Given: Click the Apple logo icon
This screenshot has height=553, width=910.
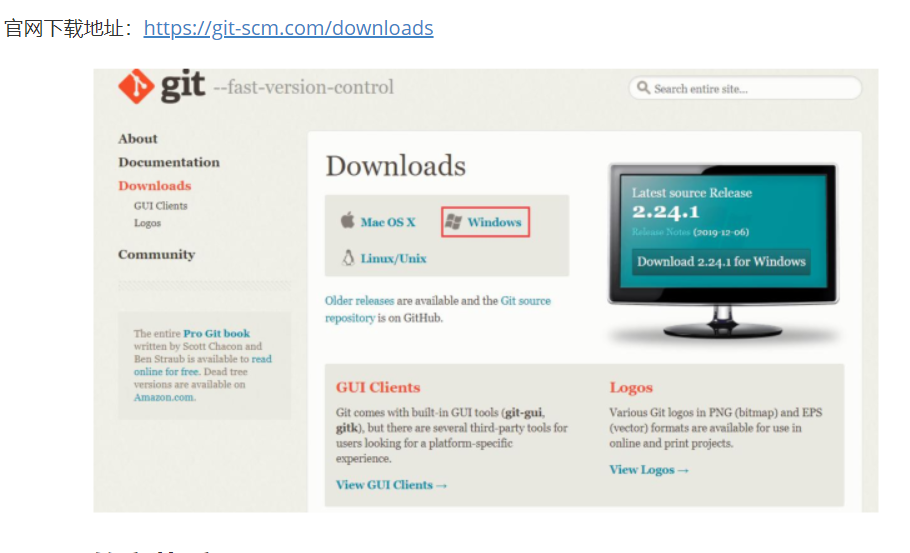Looking at the screenshot, I should click(x=347, y=221).
